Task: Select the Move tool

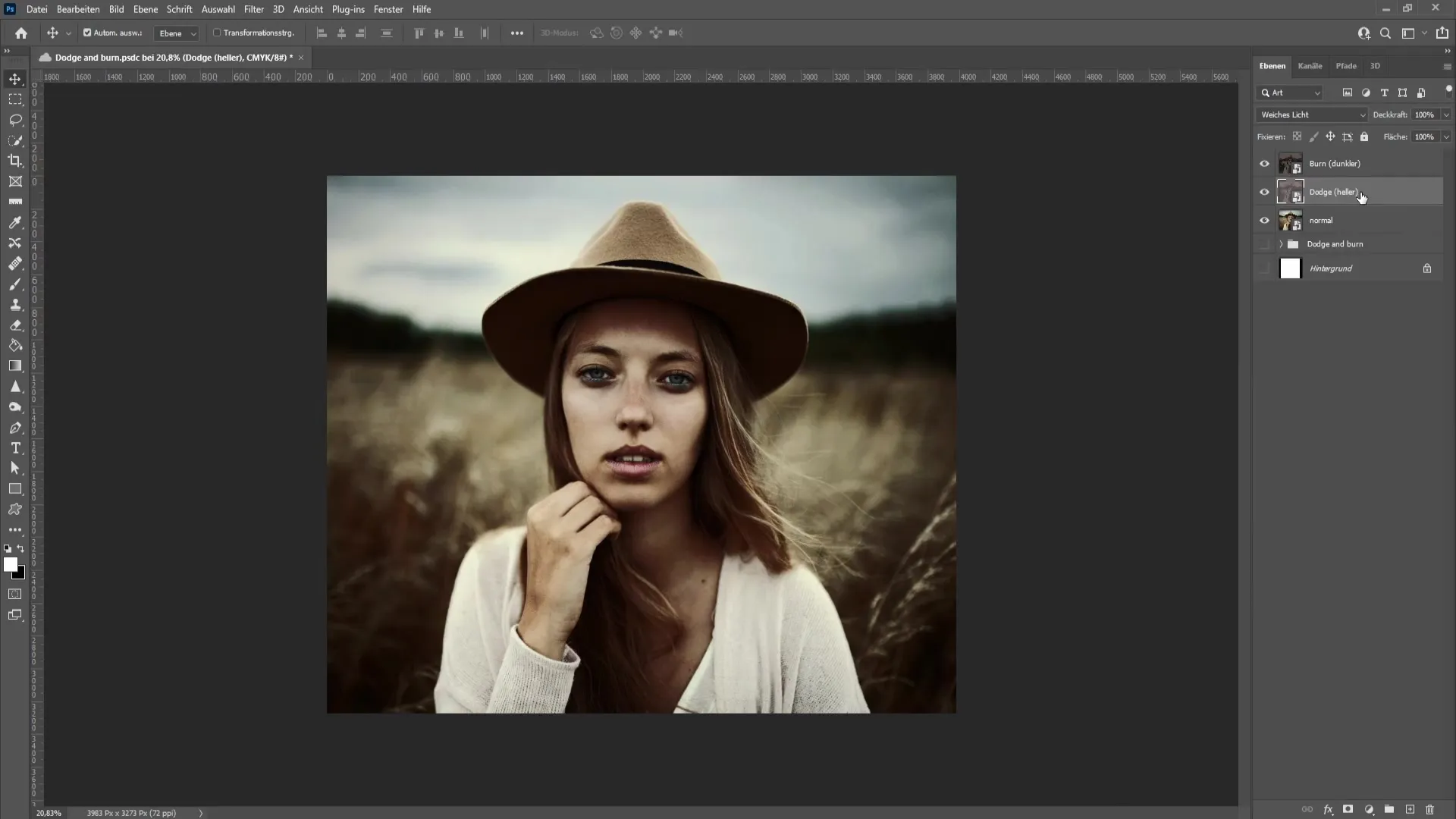Action: 15,79
